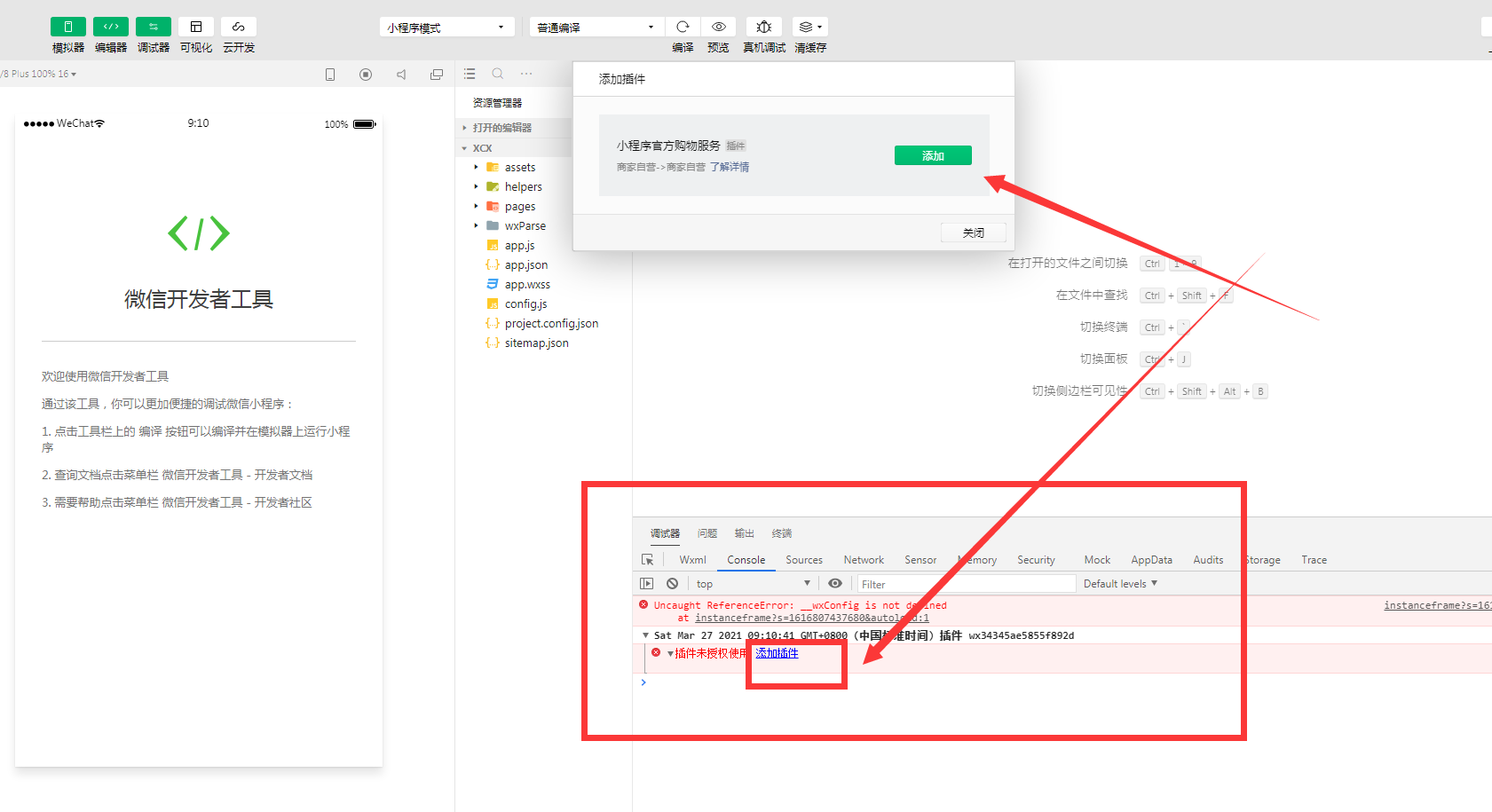Open real device debugging icon
The image size is (1492, 812).
[763, 27]
